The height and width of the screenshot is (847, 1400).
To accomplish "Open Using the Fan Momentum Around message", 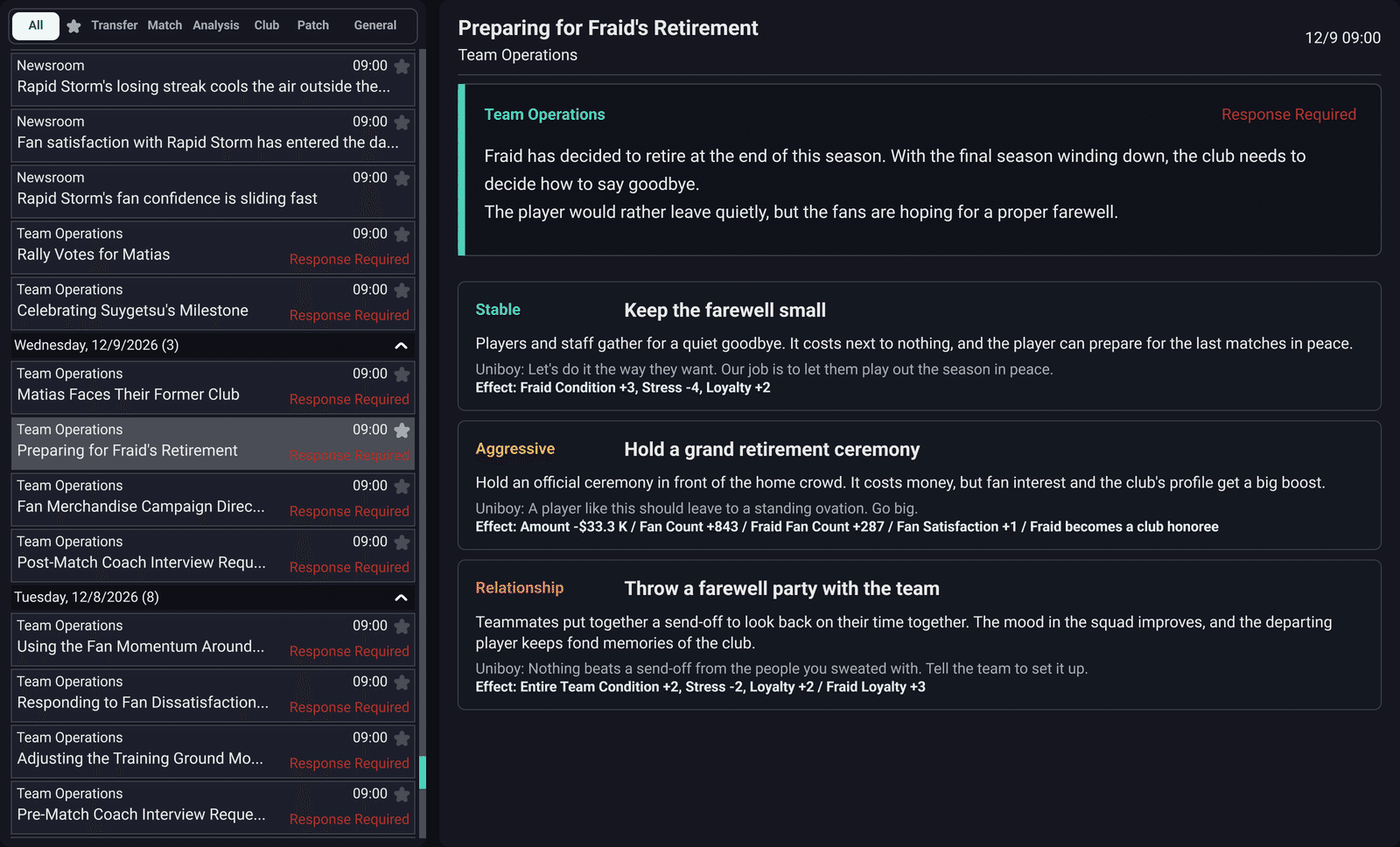I will click(213, 638).
